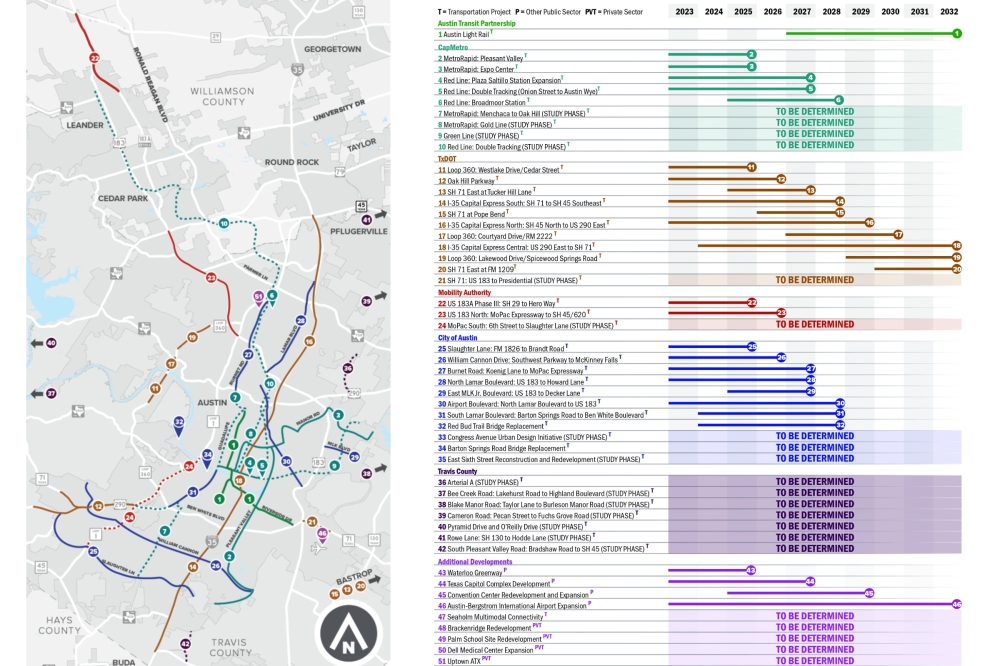Select timeline end marker 13 for SH 71 Tucker Hill

(811, 190)
